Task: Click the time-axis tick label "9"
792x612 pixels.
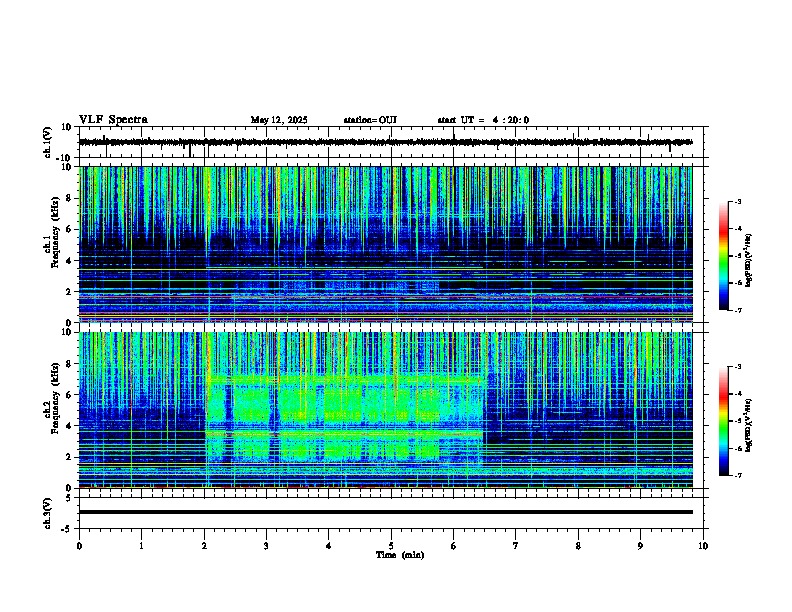Action: 640,546
